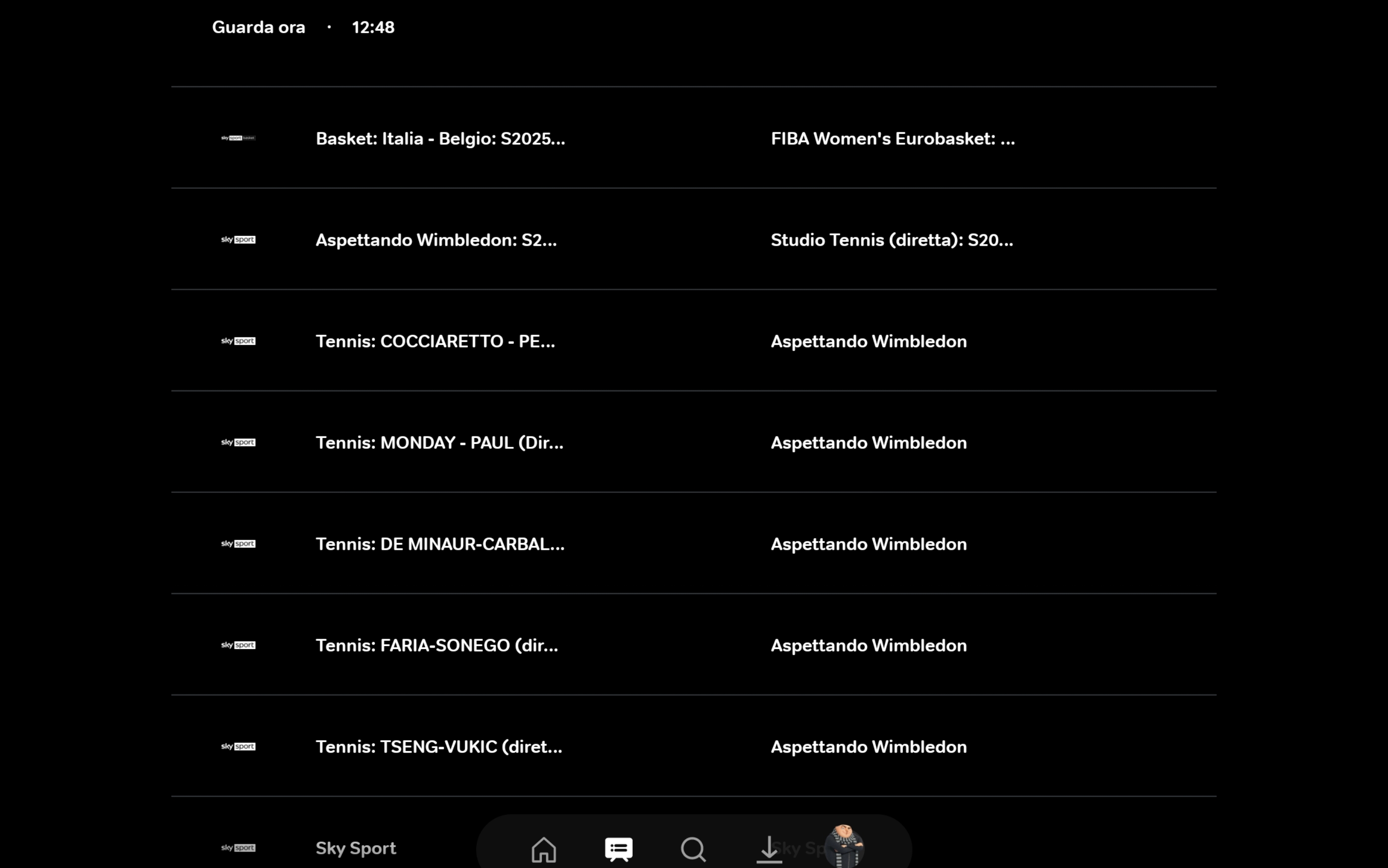Select channel logo in last Sky Sport row
The width and height of the screenshot is (1388, 868).
point(238,847)
